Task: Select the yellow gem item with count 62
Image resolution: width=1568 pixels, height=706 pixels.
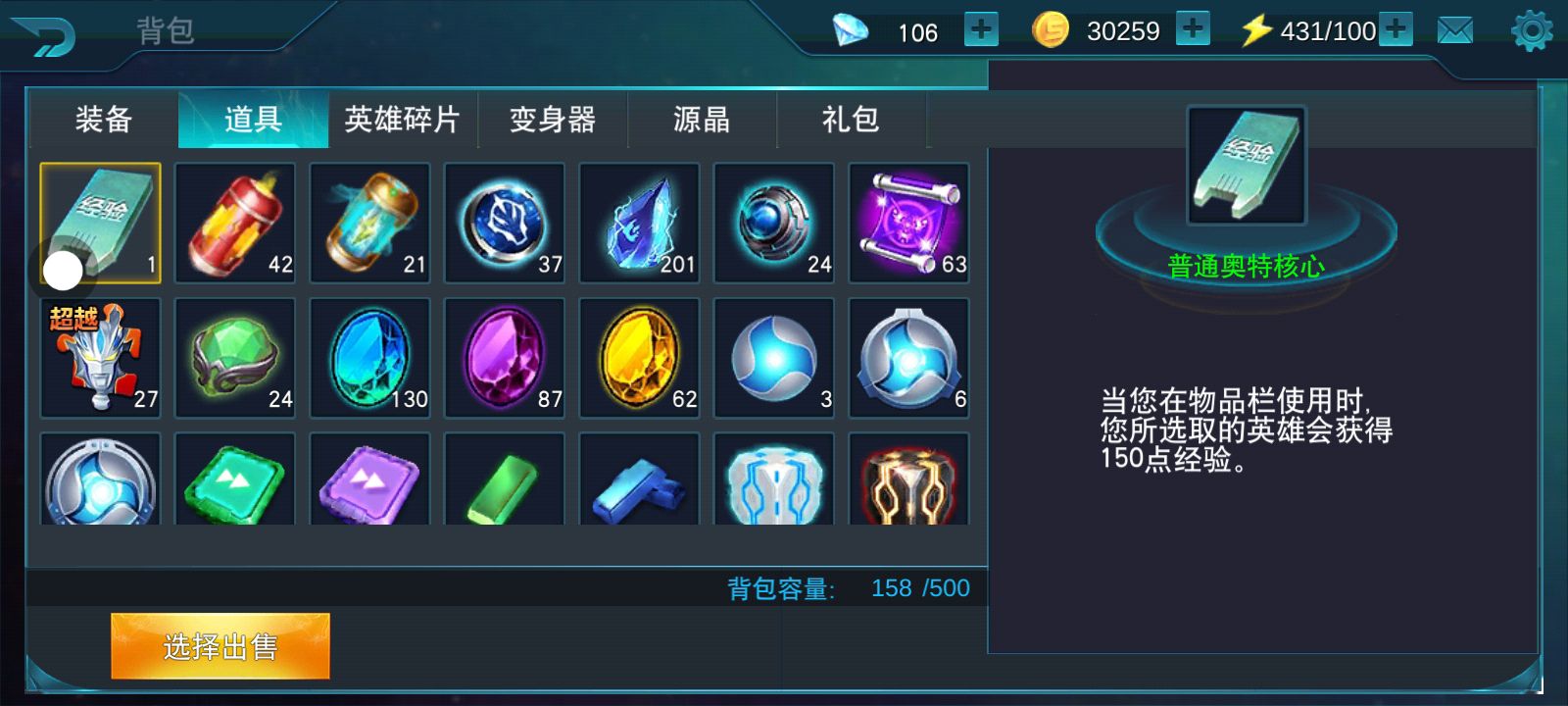Action: click(x=640, y=358)
